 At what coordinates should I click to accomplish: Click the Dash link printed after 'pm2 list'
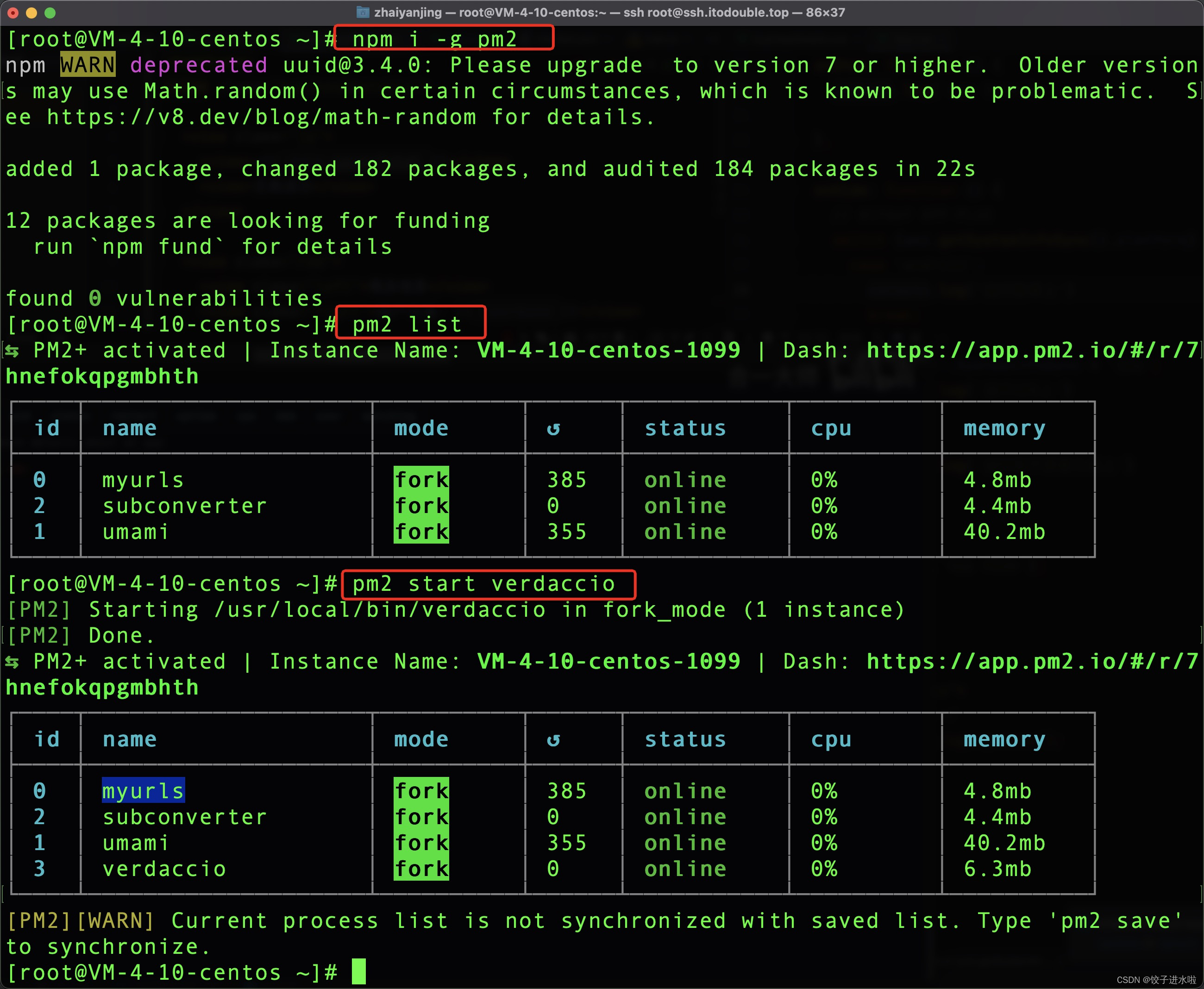pyautogui.click(x=1033, y=350)
